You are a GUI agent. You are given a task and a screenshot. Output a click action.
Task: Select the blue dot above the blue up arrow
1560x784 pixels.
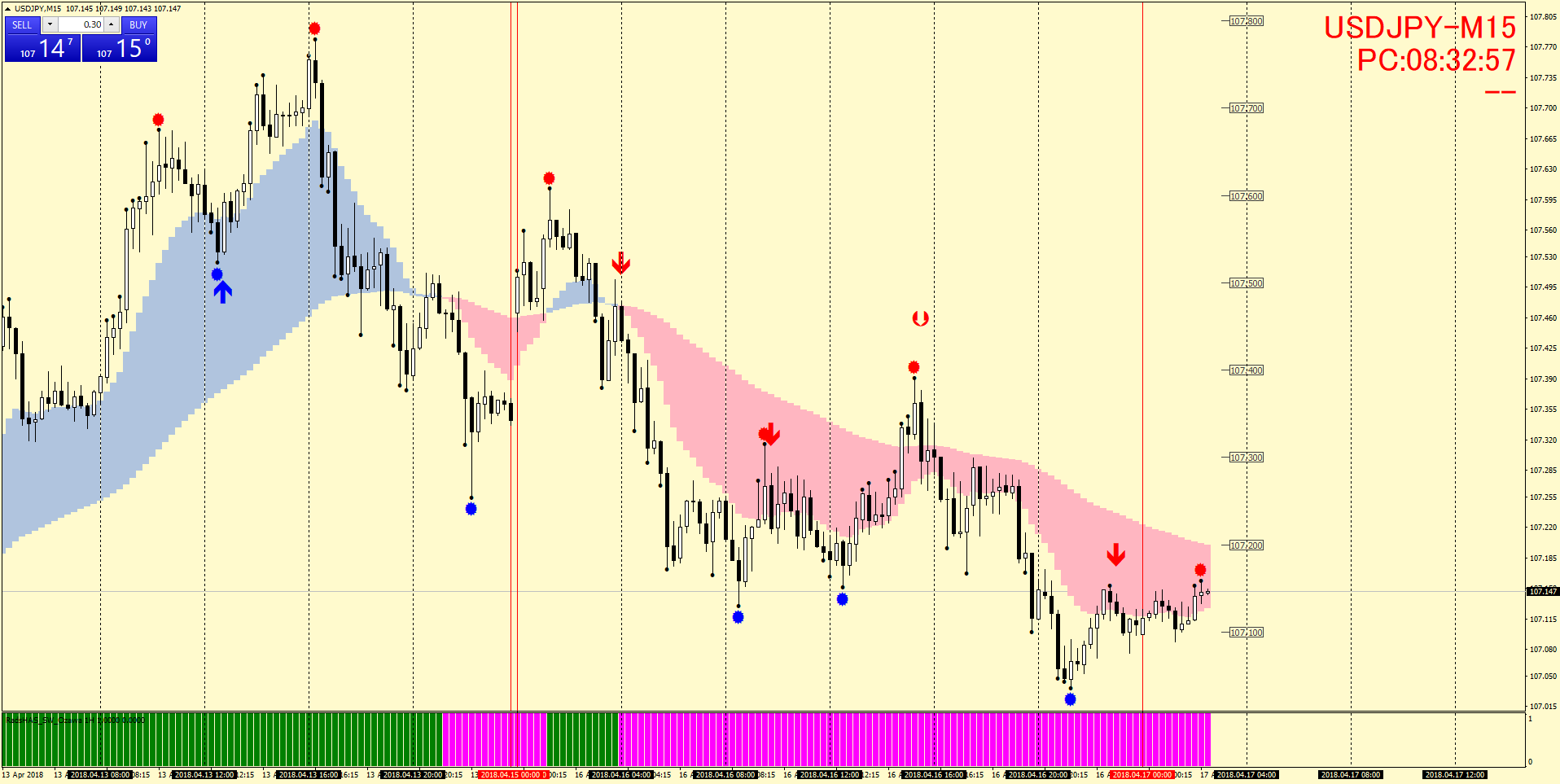click(x=217, y=274)
